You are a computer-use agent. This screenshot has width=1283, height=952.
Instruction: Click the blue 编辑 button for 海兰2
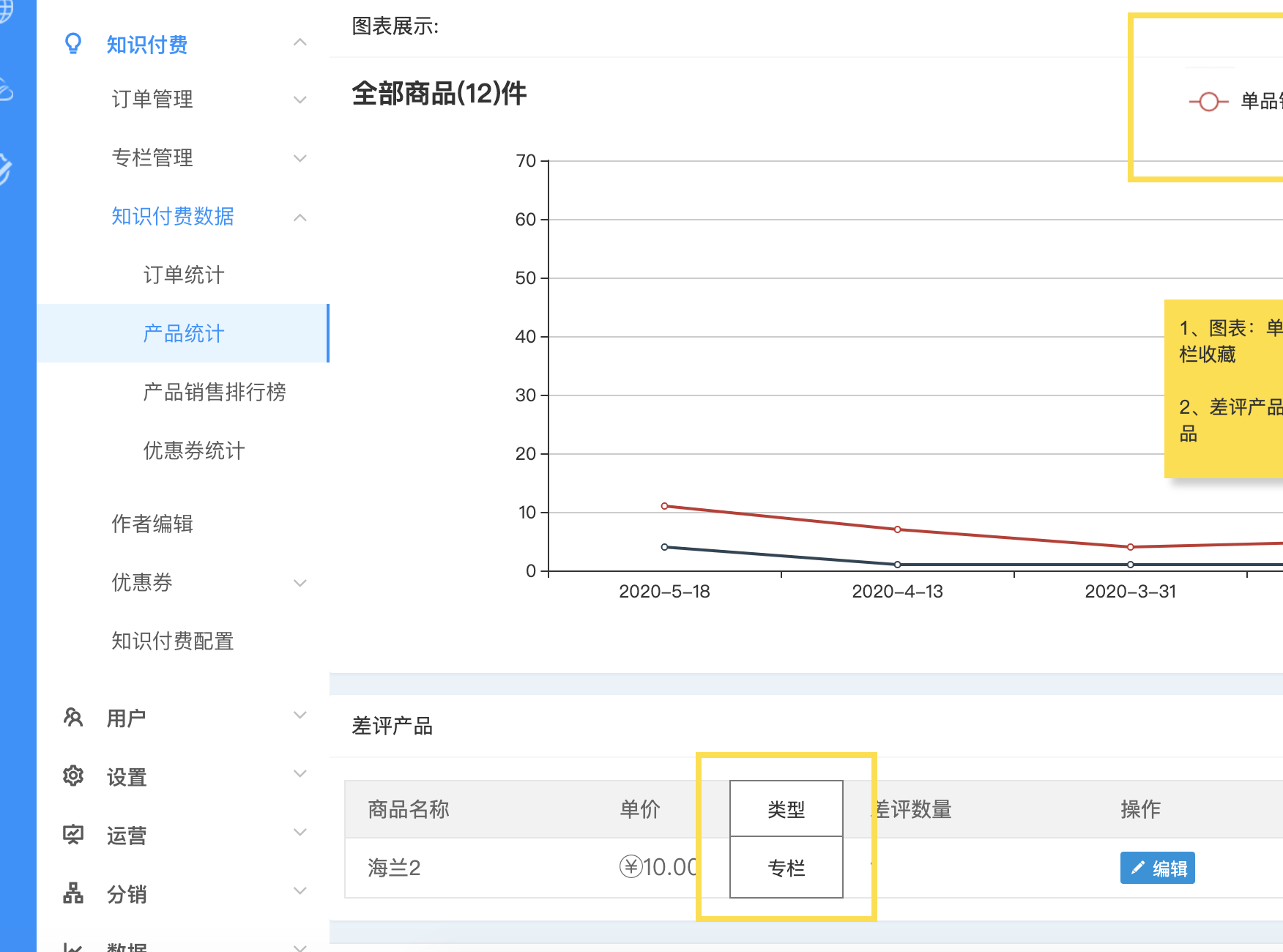[1158, 868]
